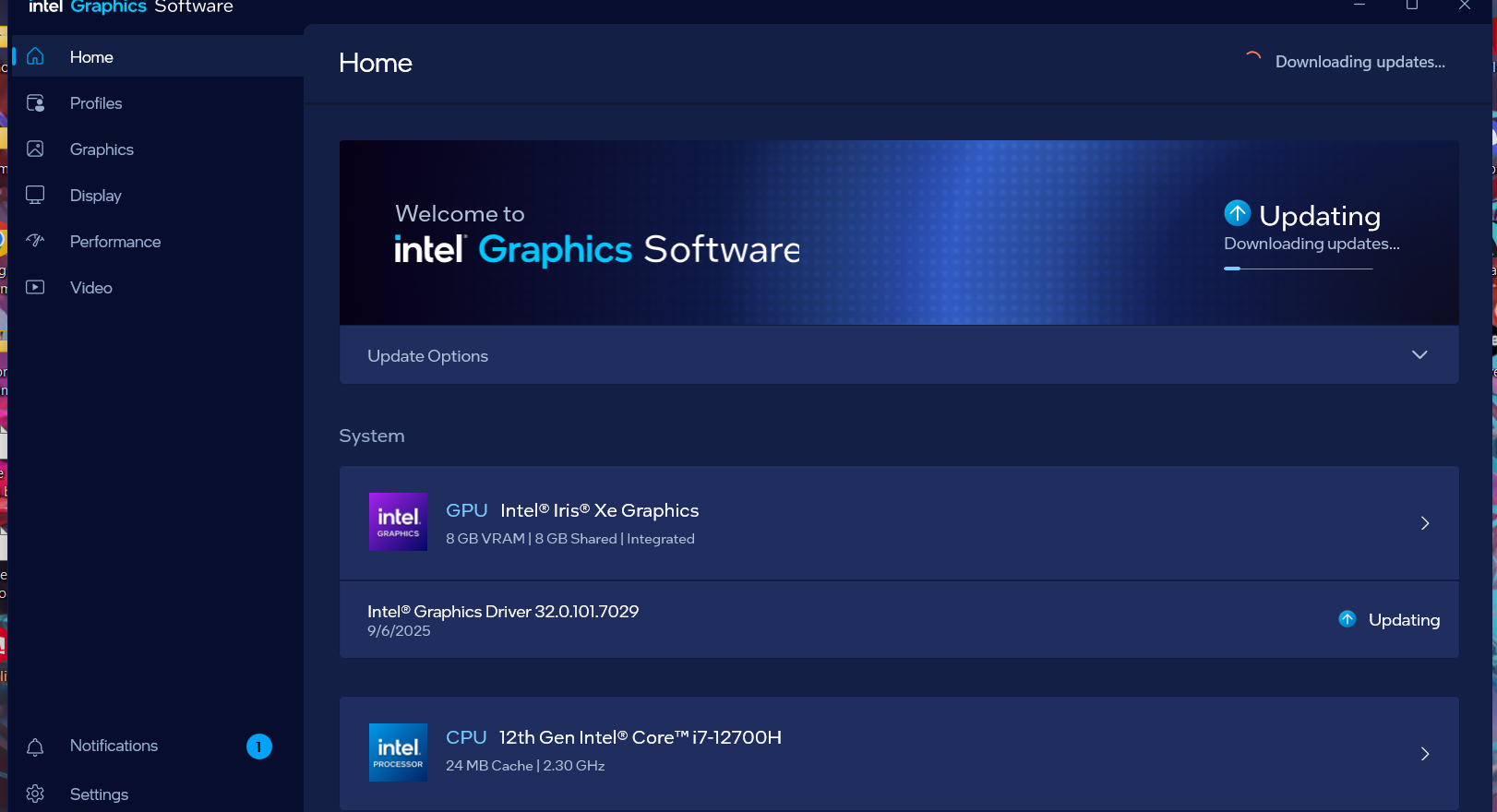1497x812 pixels.
Task: Click the Updating status in driver row
Action: point(1404,620)
